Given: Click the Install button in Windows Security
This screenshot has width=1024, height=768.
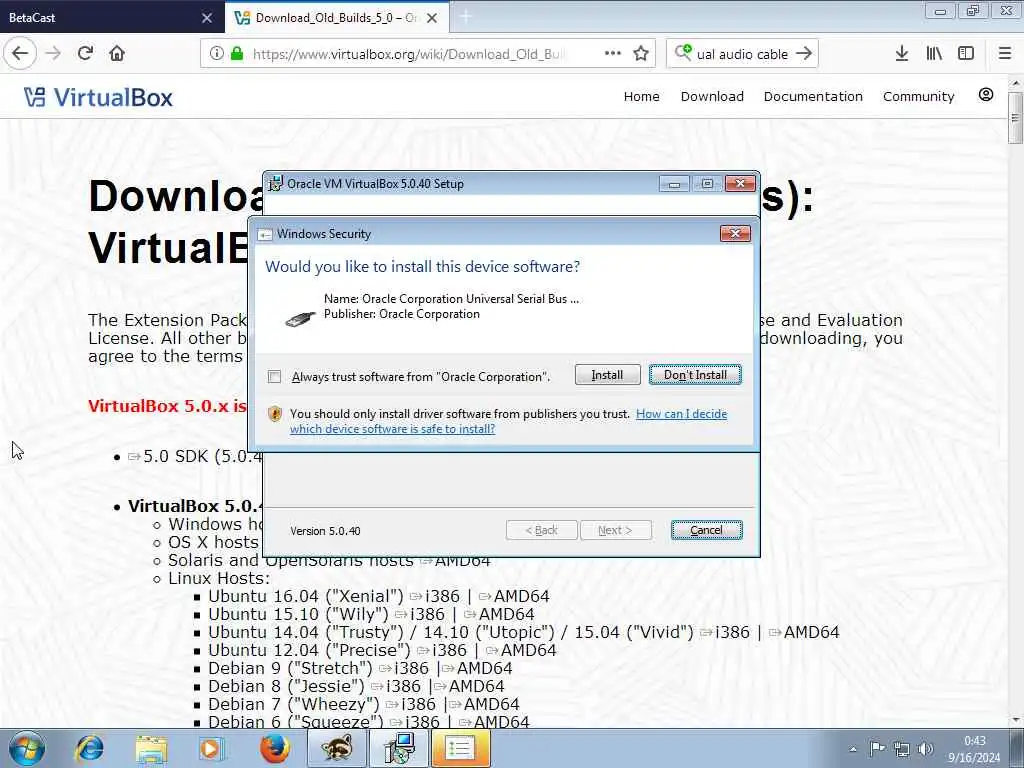Looking at the screenshot, I should pos(607,375).
